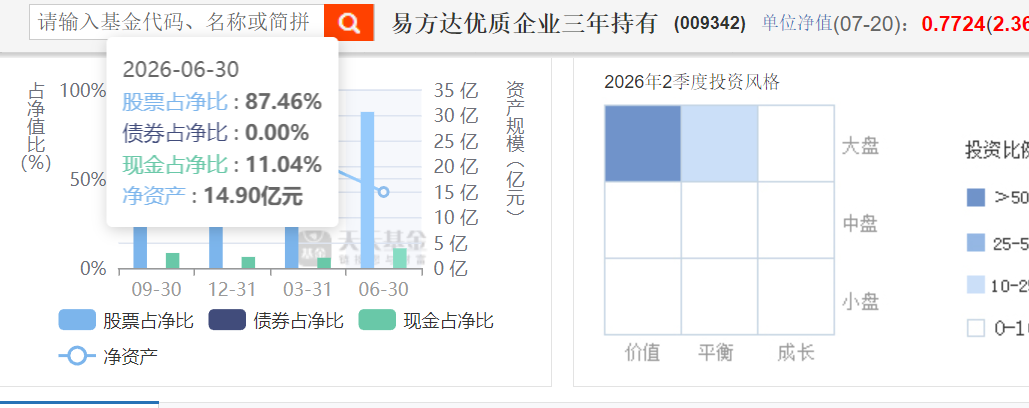The width and height of the screenshot is (1029, 408).
Task: Click the >50 investment ratio legend swatch
Action: pyautogui.click(x=976, y=197)
